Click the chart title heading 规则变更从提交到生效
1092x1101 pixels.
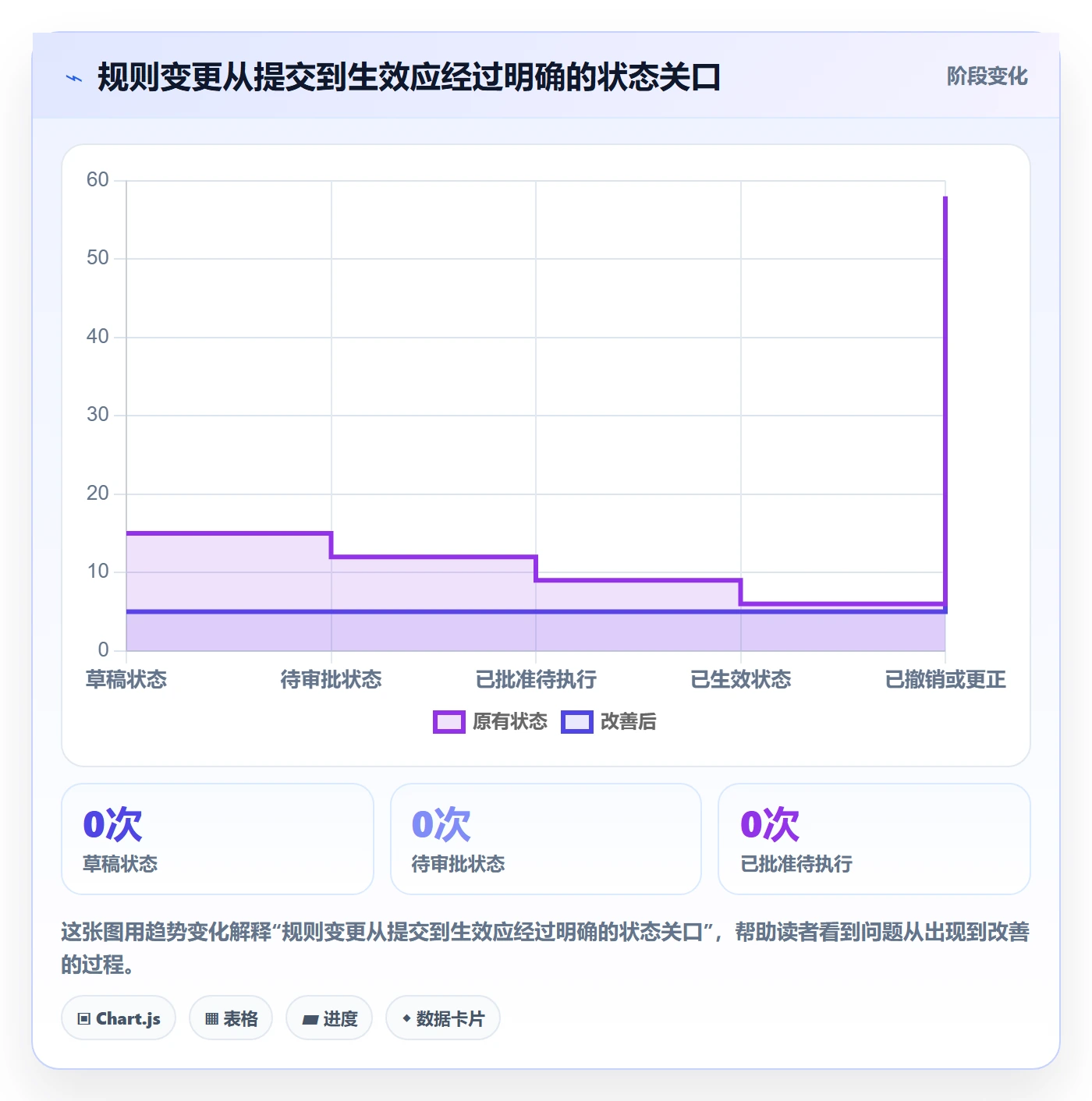click(409, 77)
